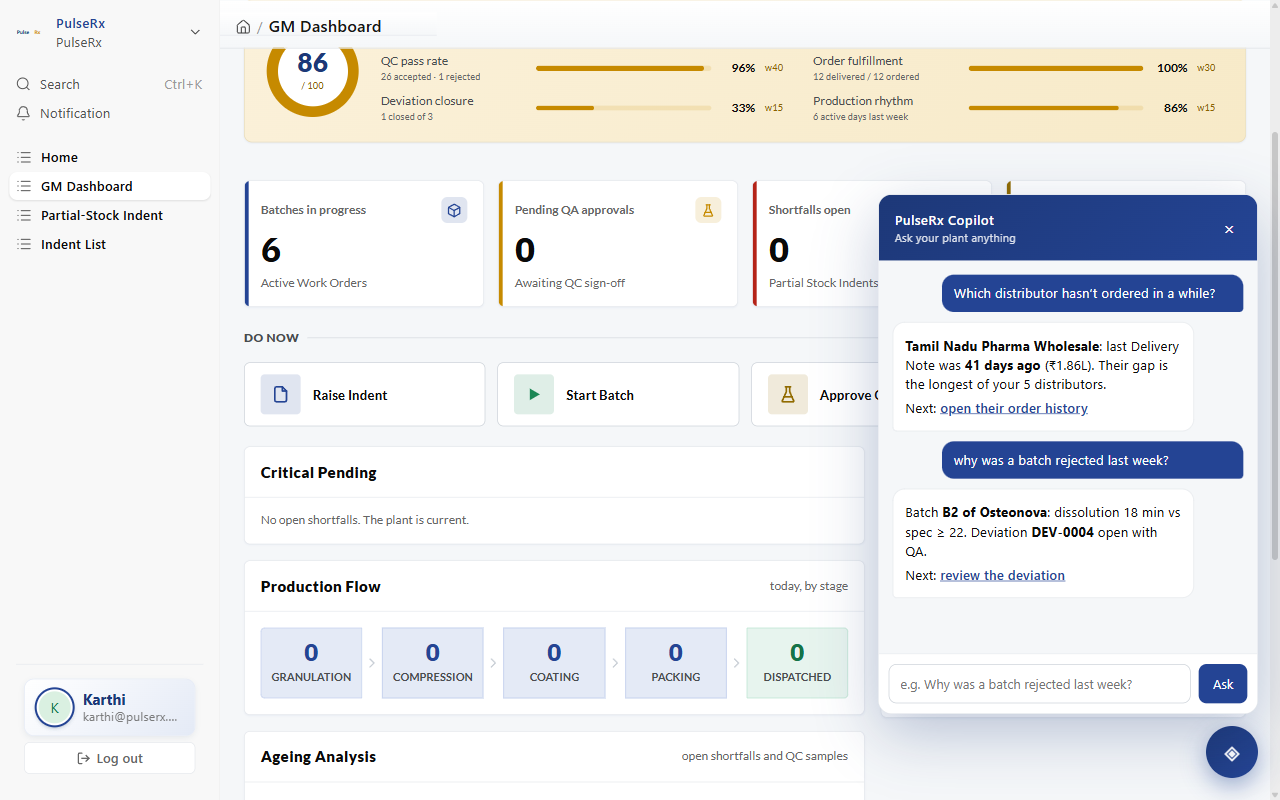
Task: Click the list icon beside Home
Action: coord(24,158)
